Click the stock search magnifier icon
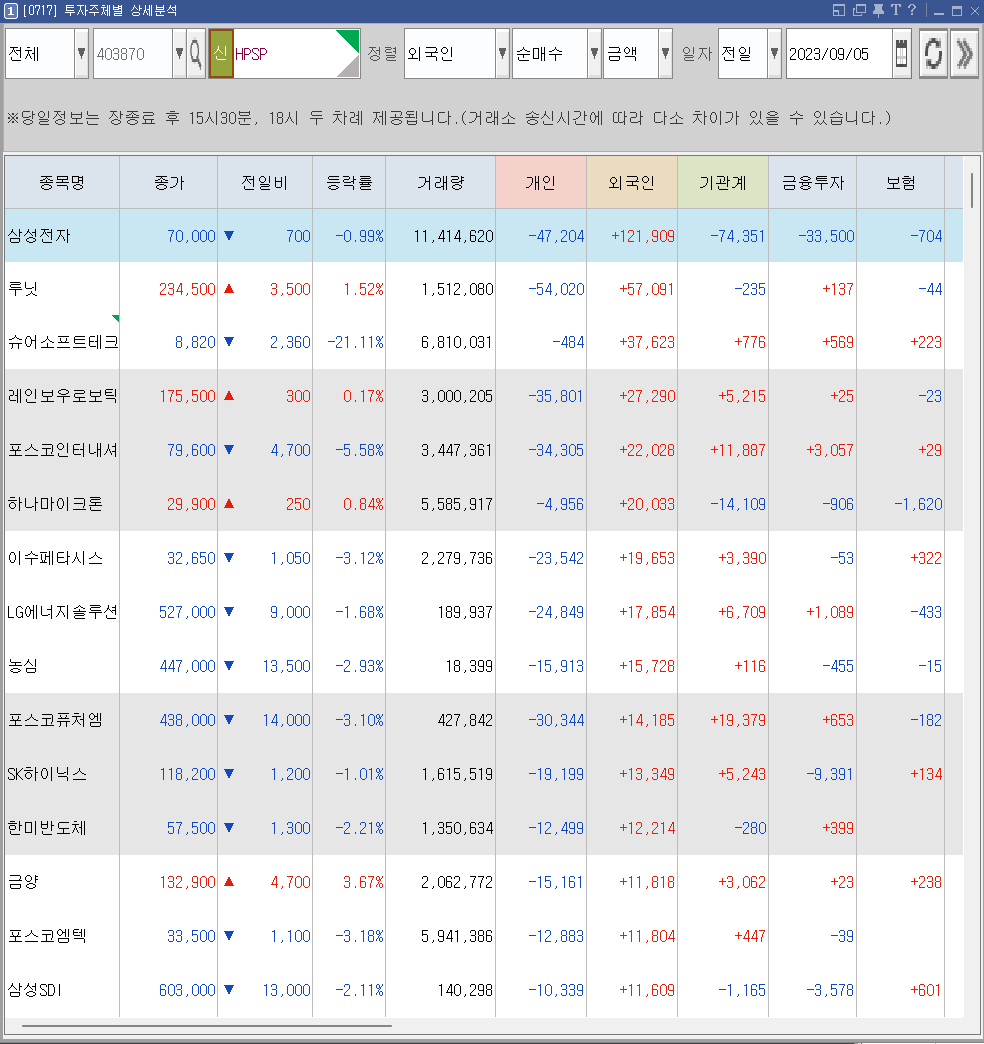The width and height of the screenshot is (984, 1044). click(x=196, y=53)
